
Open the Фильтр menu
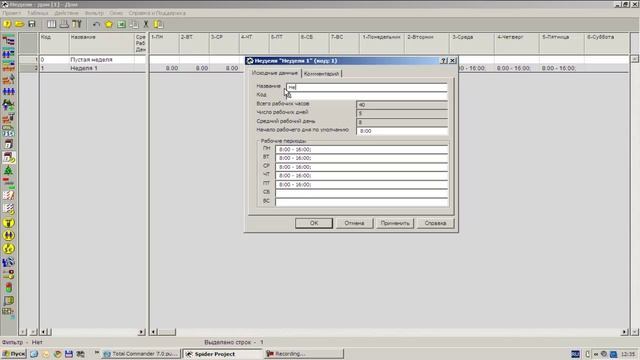coord(94,13)
